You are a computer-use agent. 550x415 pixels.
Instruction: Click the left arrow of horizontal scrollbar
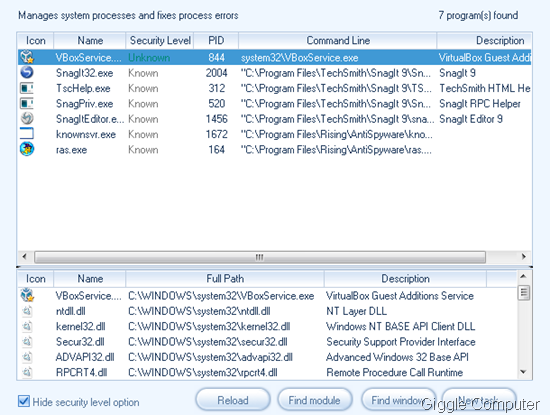[x=24, y=256]
